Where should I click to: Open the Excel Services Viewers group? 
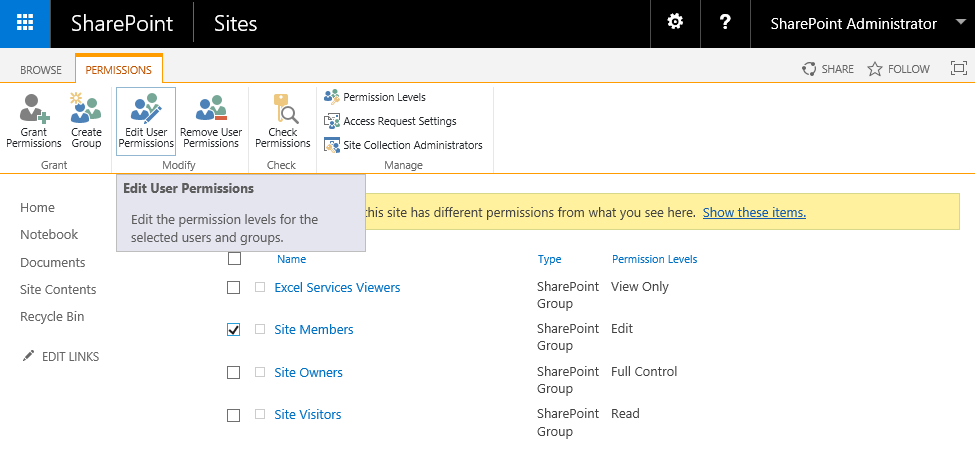[337, 287]
